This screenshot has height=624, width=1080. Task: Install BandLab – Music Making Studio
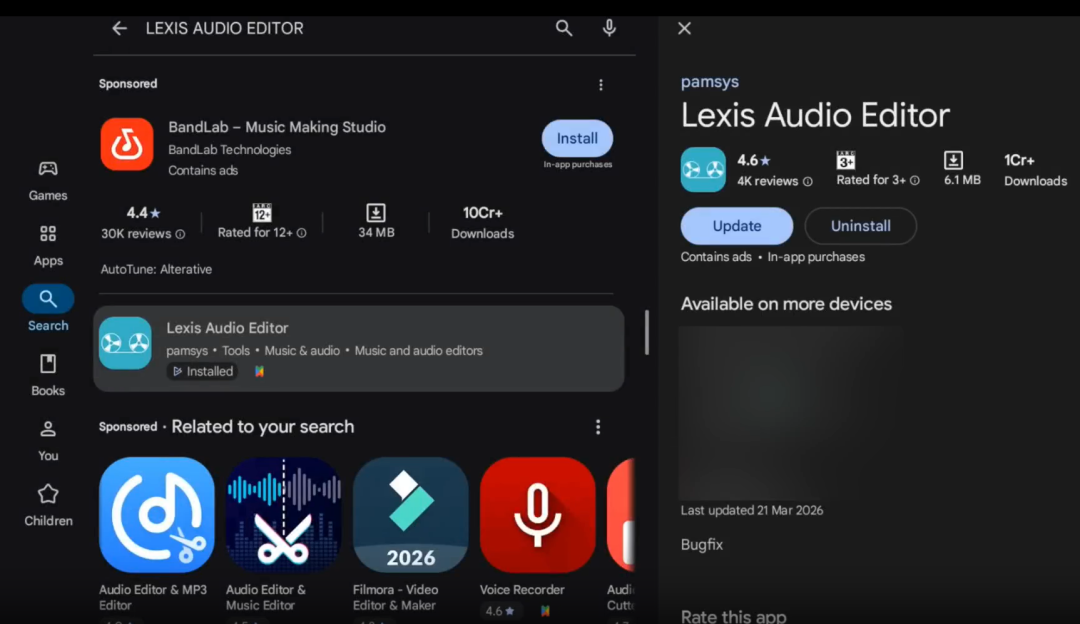577,138
